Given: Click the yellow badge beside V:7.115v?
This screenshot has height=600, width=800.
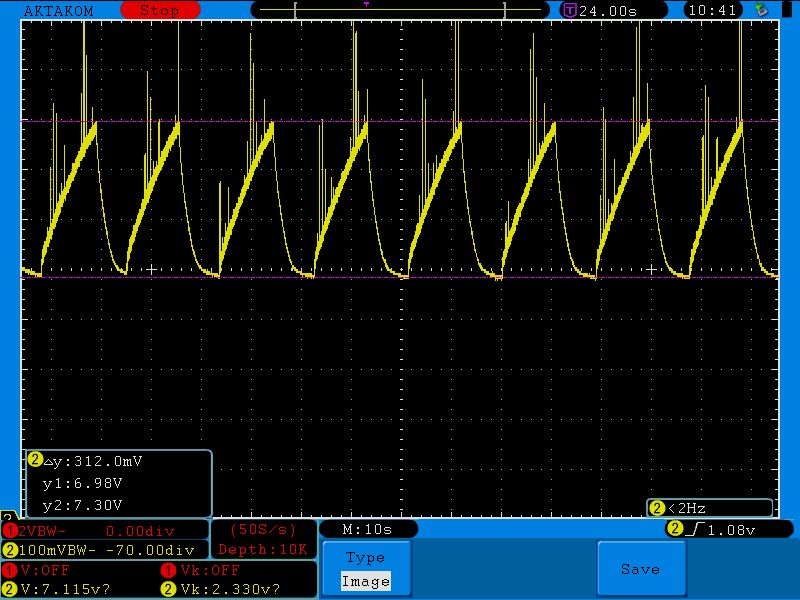Looking at the screenshot, I should click(x=10, y=589).
